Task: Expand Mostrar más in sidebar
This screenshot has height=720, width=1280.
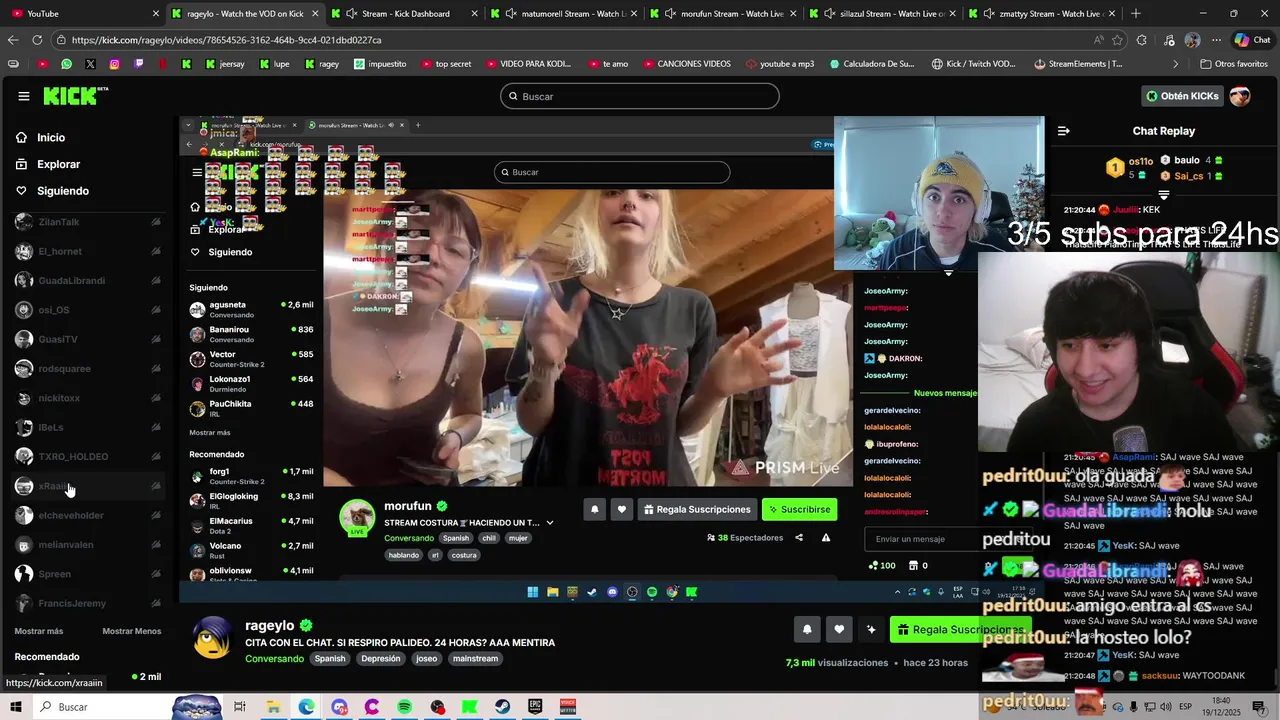Action: tap(39, 631)
